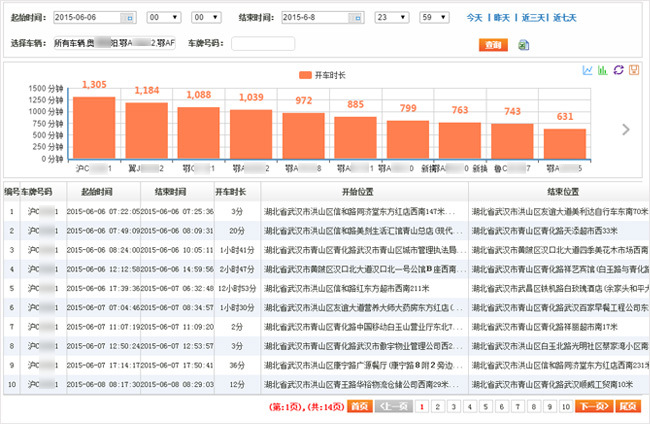Go to 首页 first page button
Screen dimensions: 650x424
[360, 406]
